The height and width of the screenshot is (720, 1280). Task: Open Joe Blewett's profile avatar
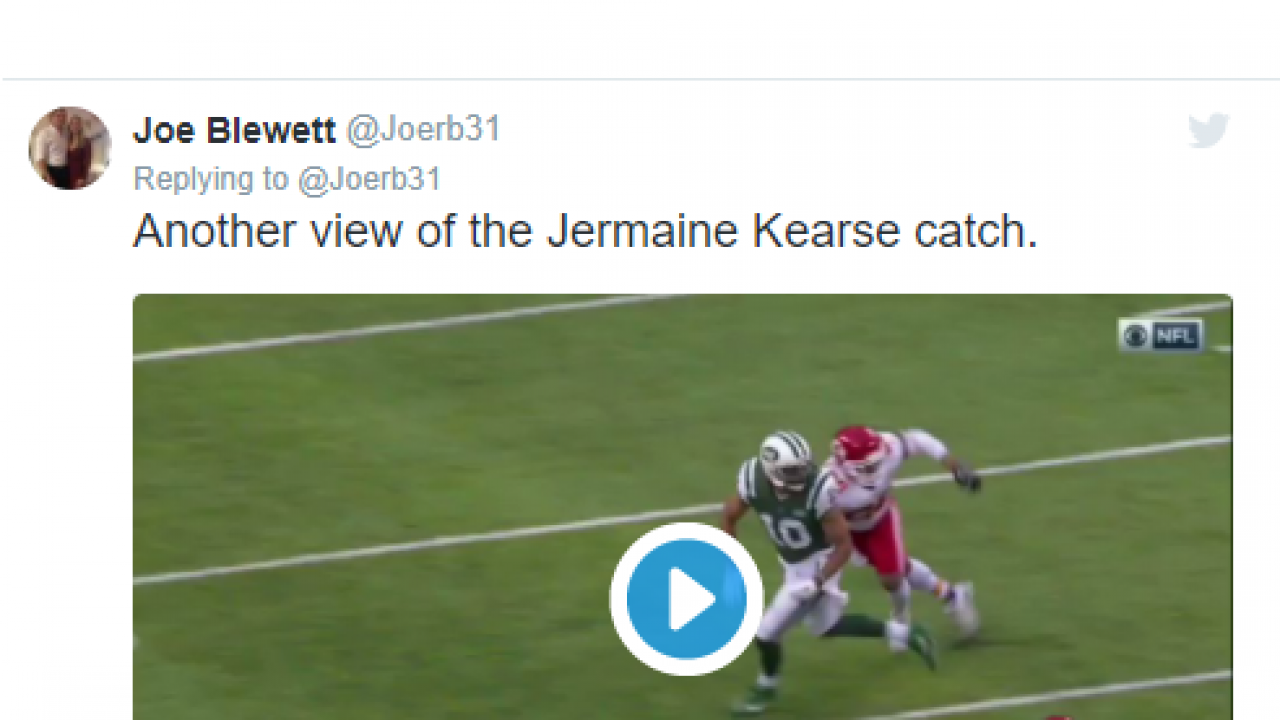70,148
